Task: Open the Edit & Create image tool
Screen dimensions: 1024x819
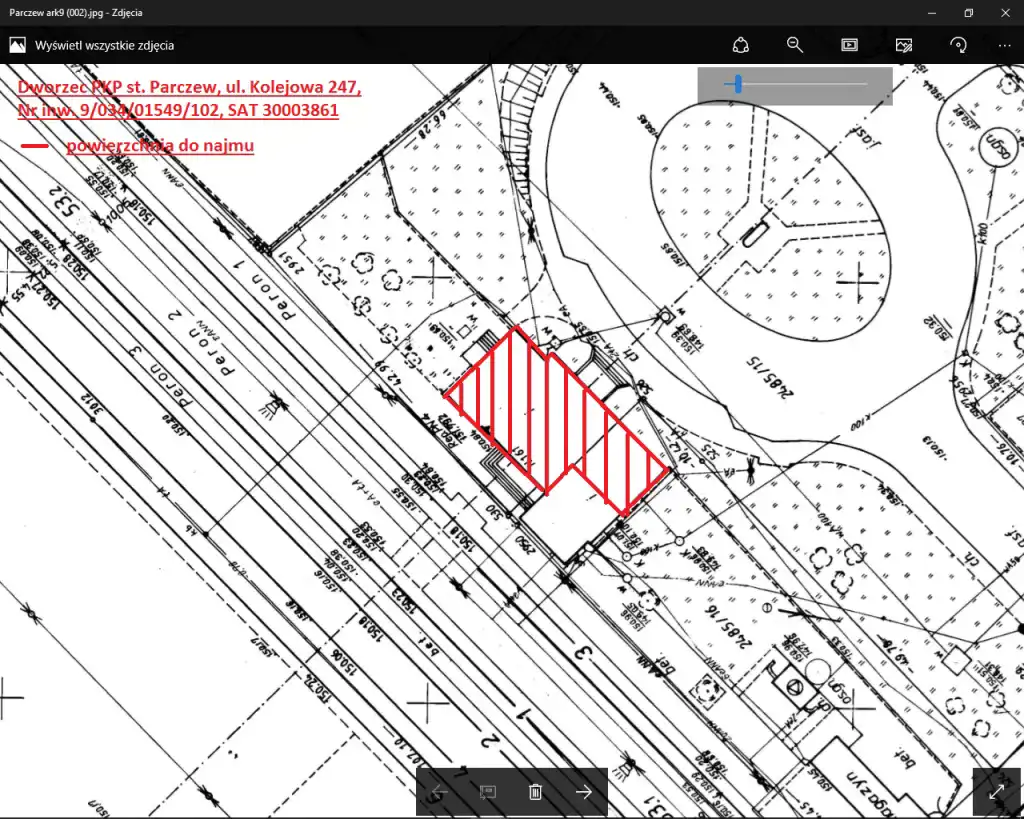Action: pyautogui.click(x=904, y=45)
